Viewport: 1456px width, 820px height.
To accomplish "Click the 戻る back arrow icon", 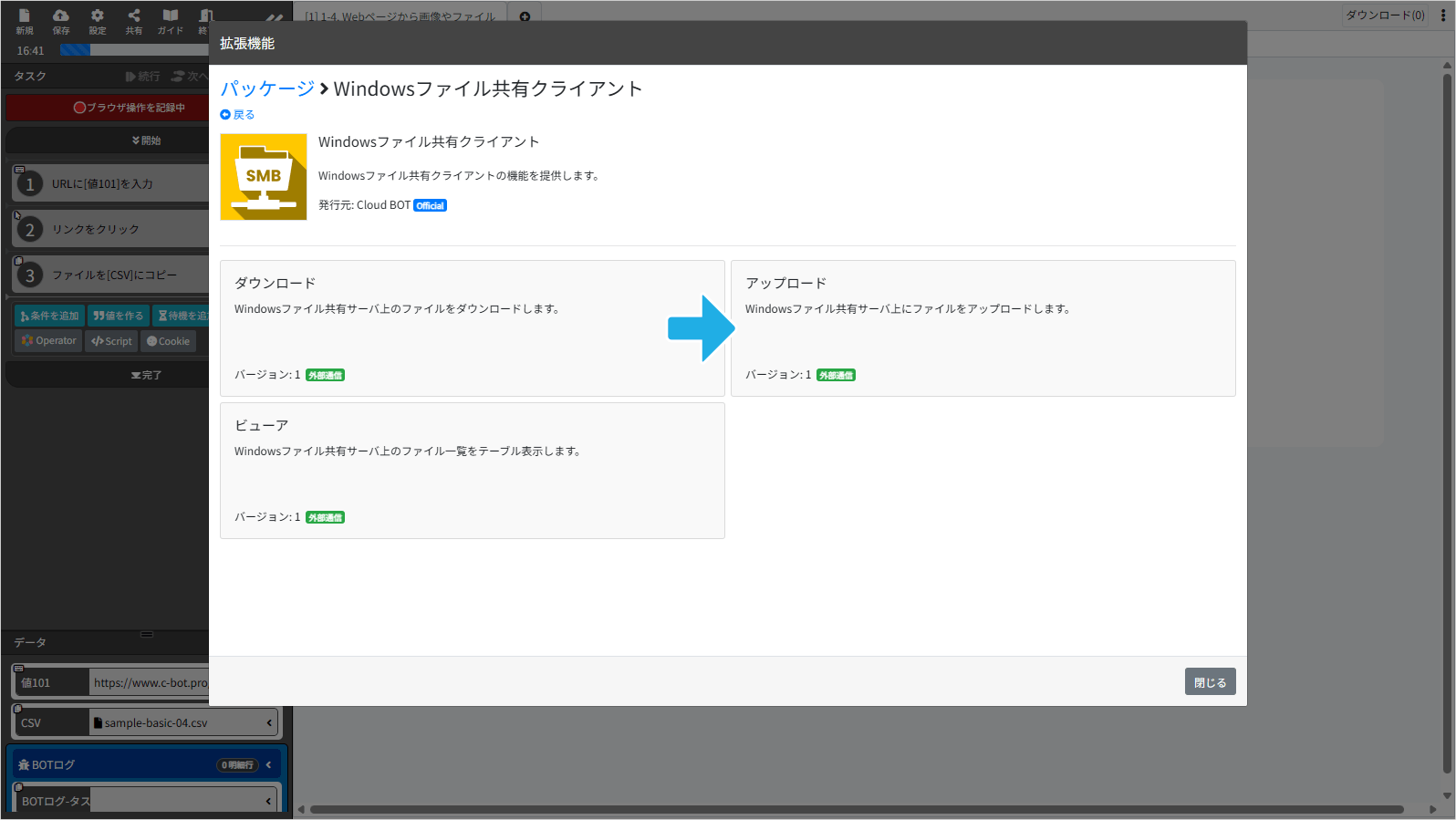I will point(225,115).
